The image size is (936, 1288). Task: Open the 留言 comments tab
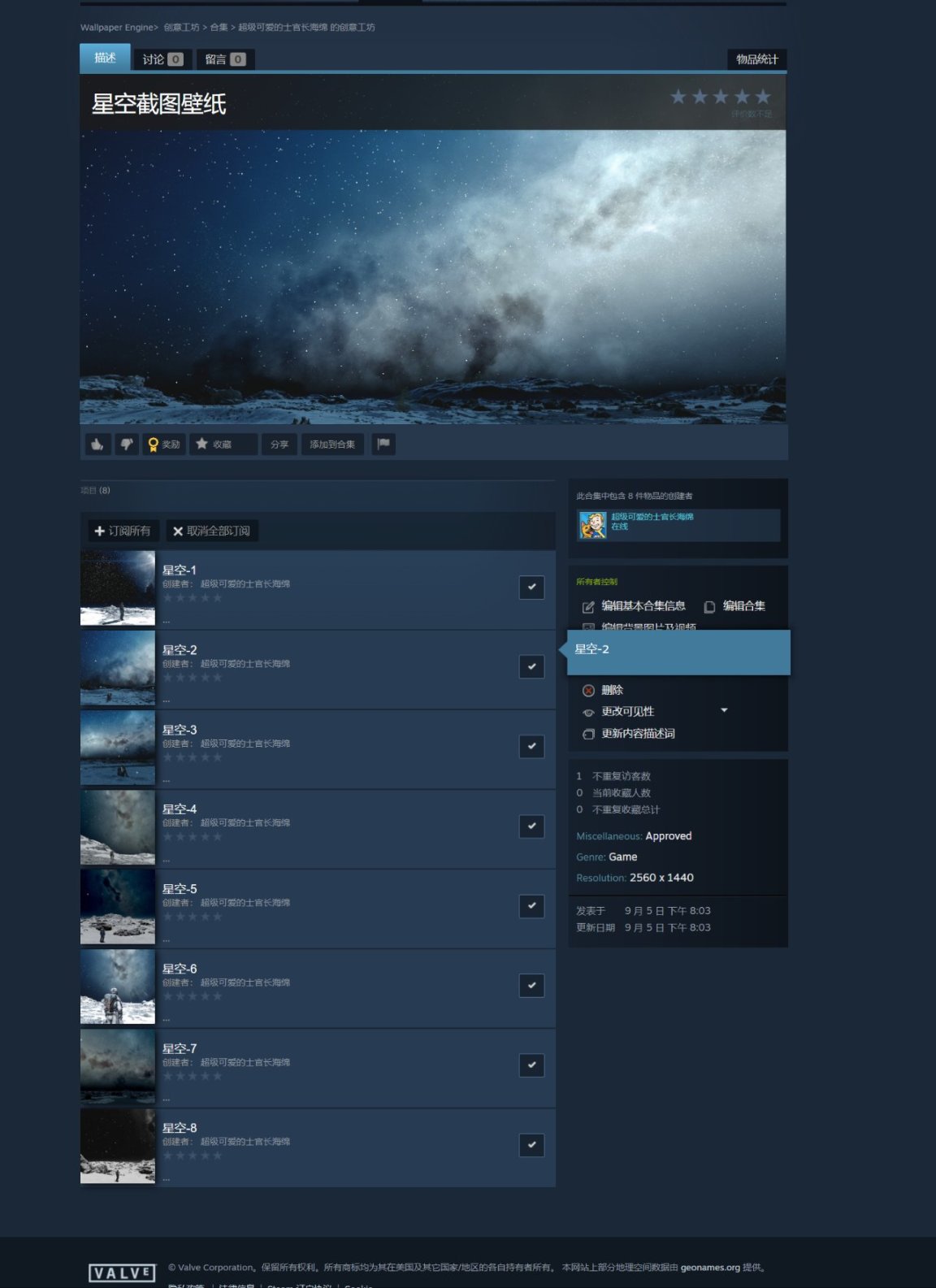[x=225, y=59]
